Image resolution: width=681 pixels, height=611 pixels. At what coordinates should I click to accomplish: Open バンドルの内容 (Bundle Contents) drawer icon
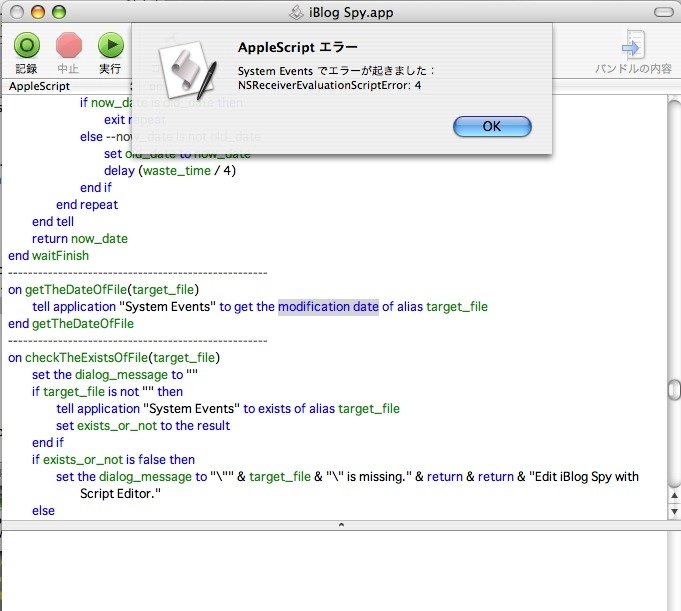(x=633, y=46)
